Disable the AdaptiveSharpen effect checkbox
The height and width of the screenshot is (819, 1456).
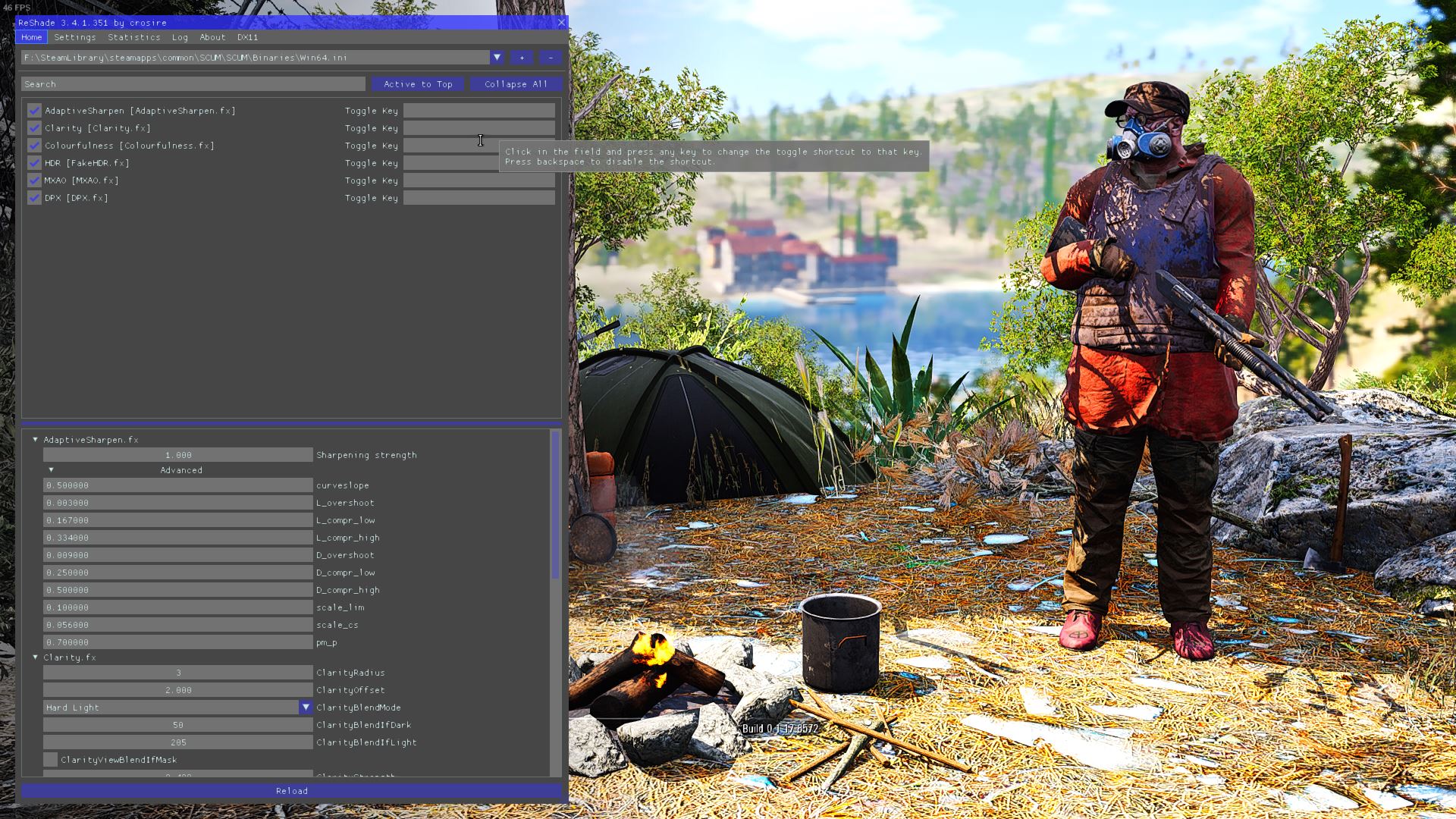pyautogui.click(x=34, y=111)
